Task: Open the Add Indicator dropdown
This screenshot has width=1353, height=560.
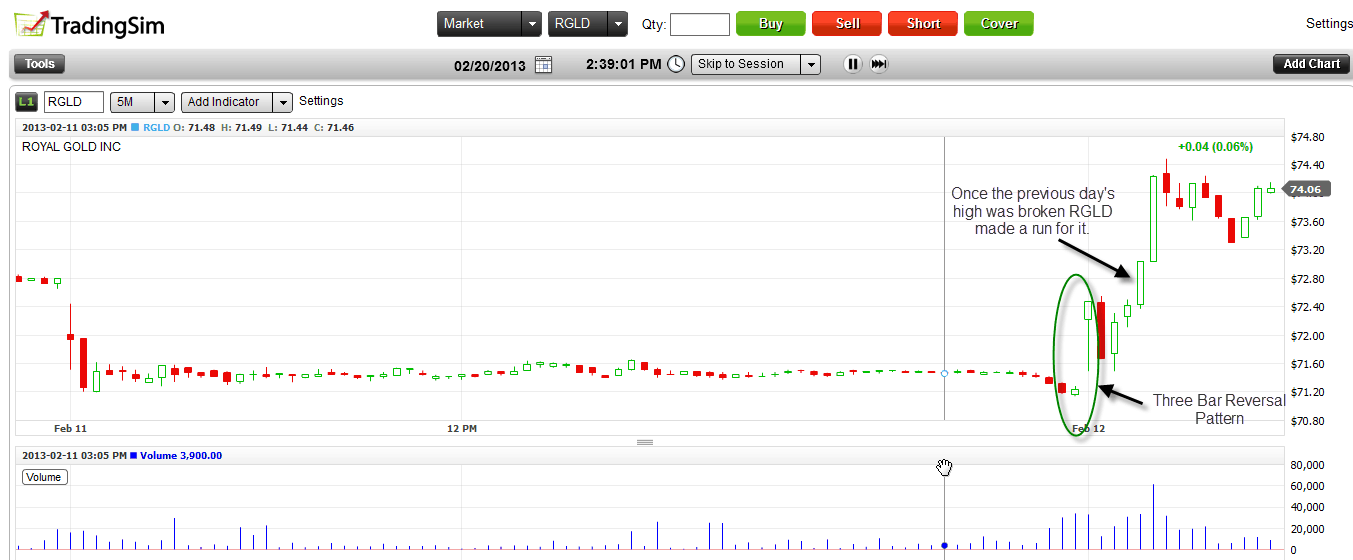Action: (283, 102)
